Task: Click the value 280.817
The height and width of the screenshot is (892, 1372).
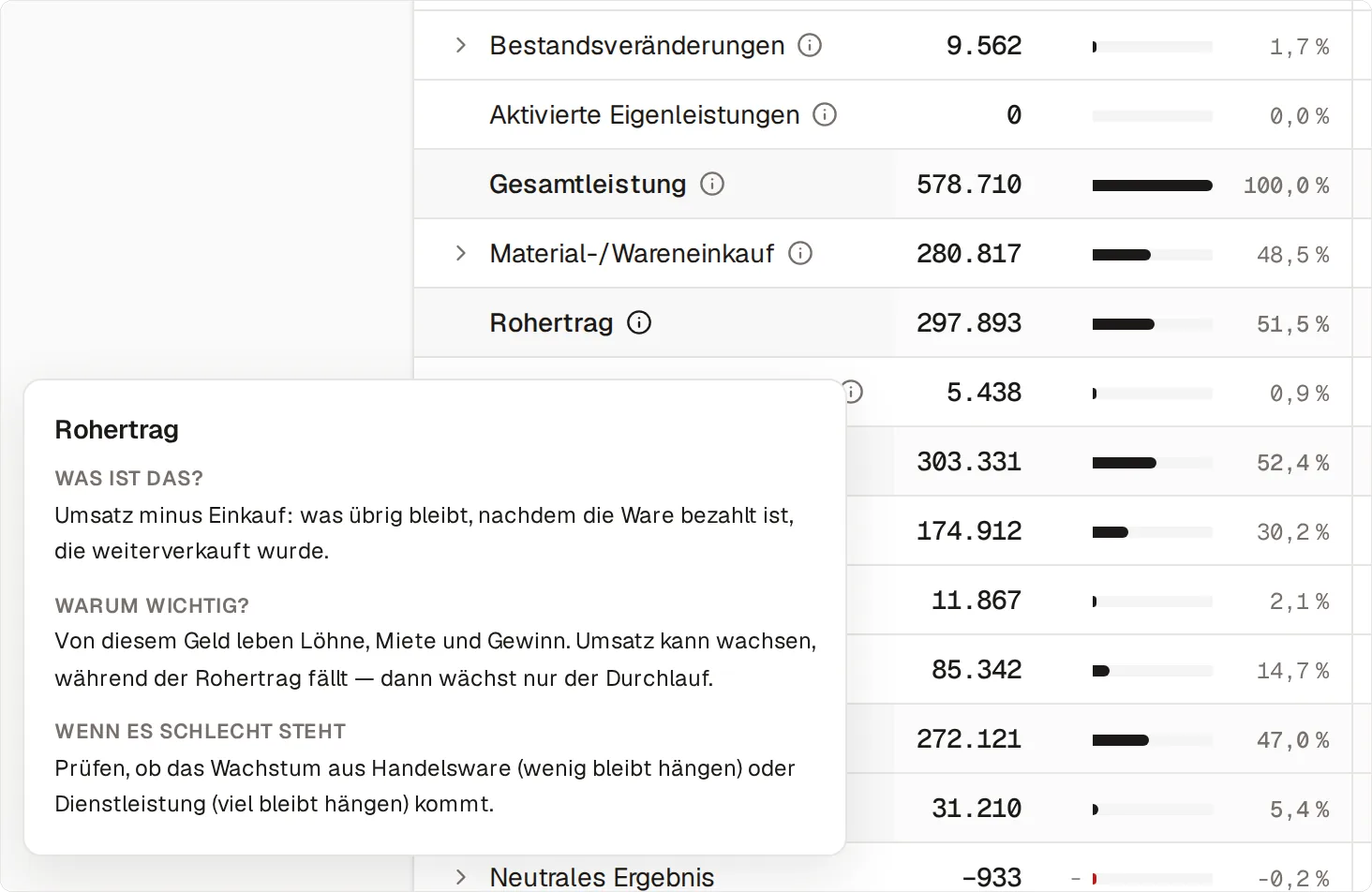Action: pos(969,253)
